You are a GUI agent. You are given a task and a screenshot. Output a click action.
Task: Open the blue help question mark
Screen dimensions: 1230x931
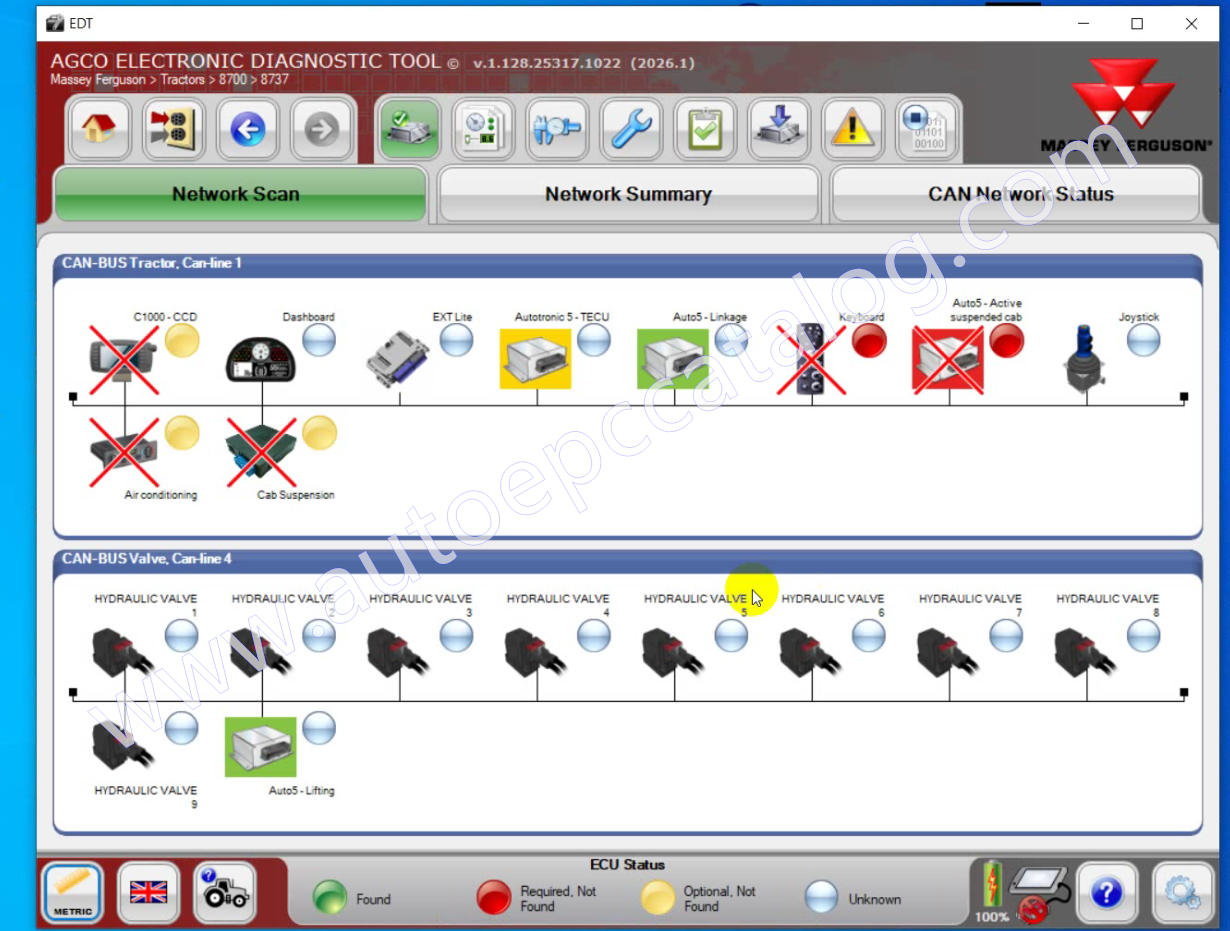pyautogui.click(x=1106, y=892)
